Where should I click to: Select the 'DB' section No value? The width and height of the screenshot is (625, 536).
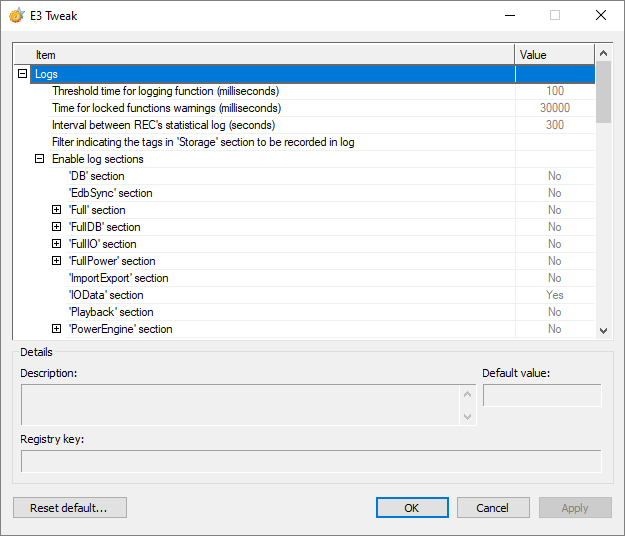coord(554,176)
